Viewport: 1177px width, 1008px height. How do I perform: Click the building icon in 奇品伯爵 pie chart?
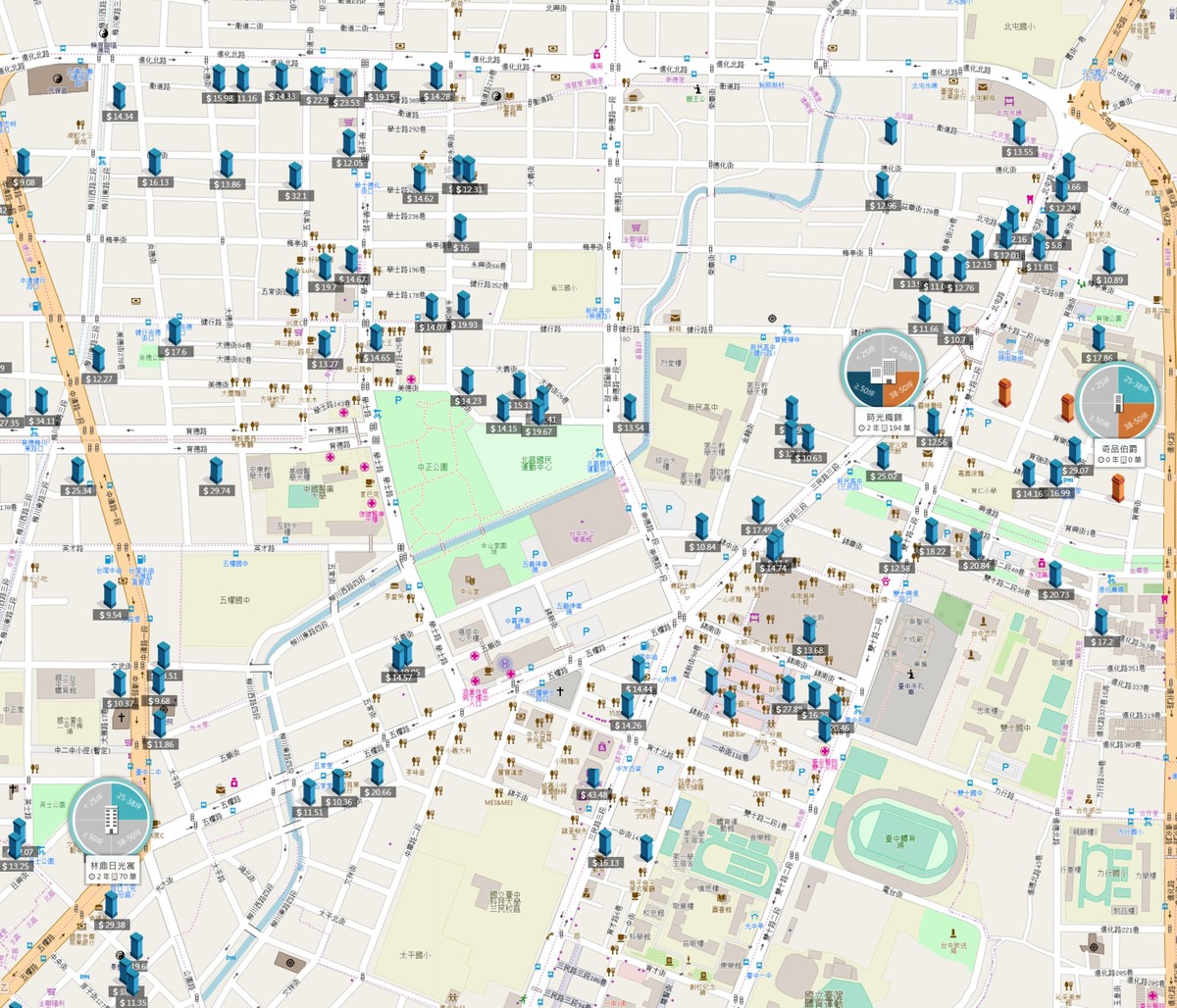[x=1116, y=401]
